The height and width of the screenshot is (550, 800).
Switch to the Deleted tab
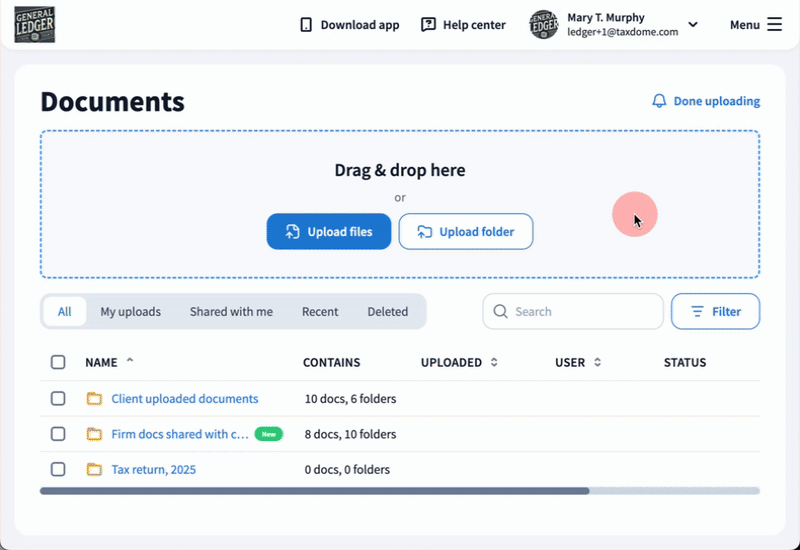(387, 312)
